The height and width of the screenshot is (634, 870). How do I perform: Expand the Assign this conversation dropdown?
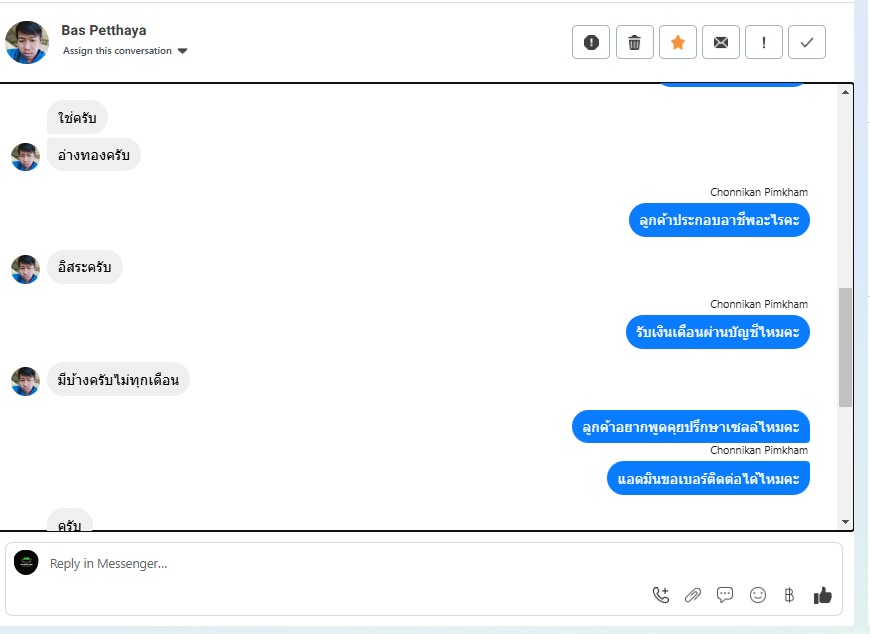[x=125, y=51]
